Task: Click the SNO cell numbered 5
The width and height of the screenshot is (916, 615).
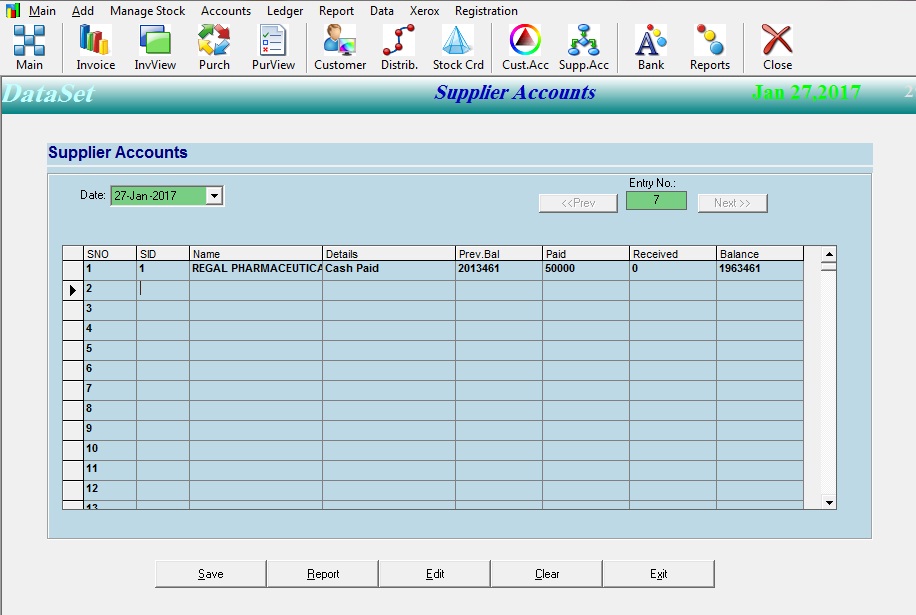Action: (x=110, y=349)
